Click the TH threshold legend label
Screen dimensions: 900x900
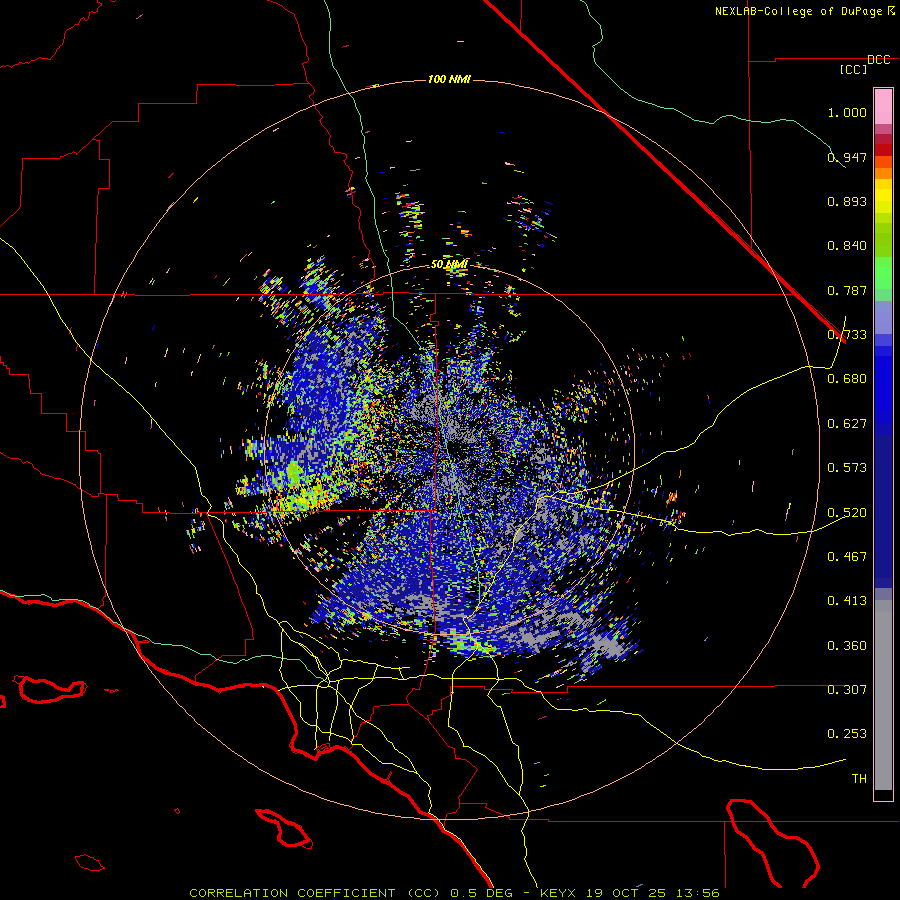tap(859, 779)
